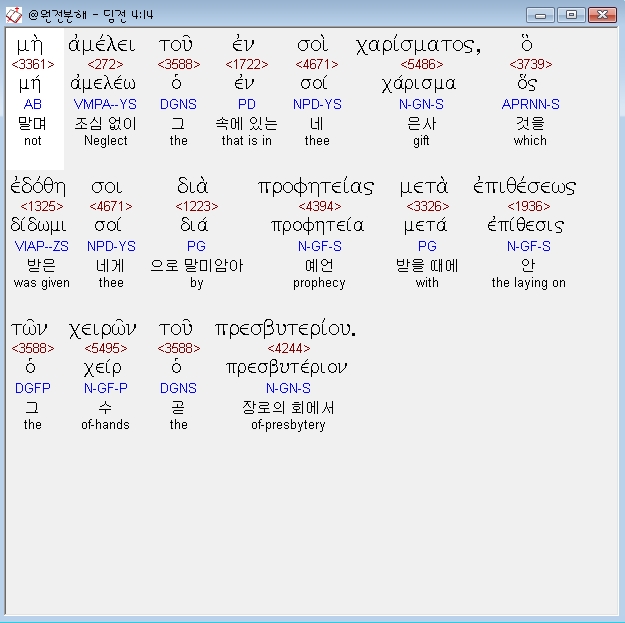
Task: Select the Korean gloss 속에 있는
Action: tap(247, 123)
